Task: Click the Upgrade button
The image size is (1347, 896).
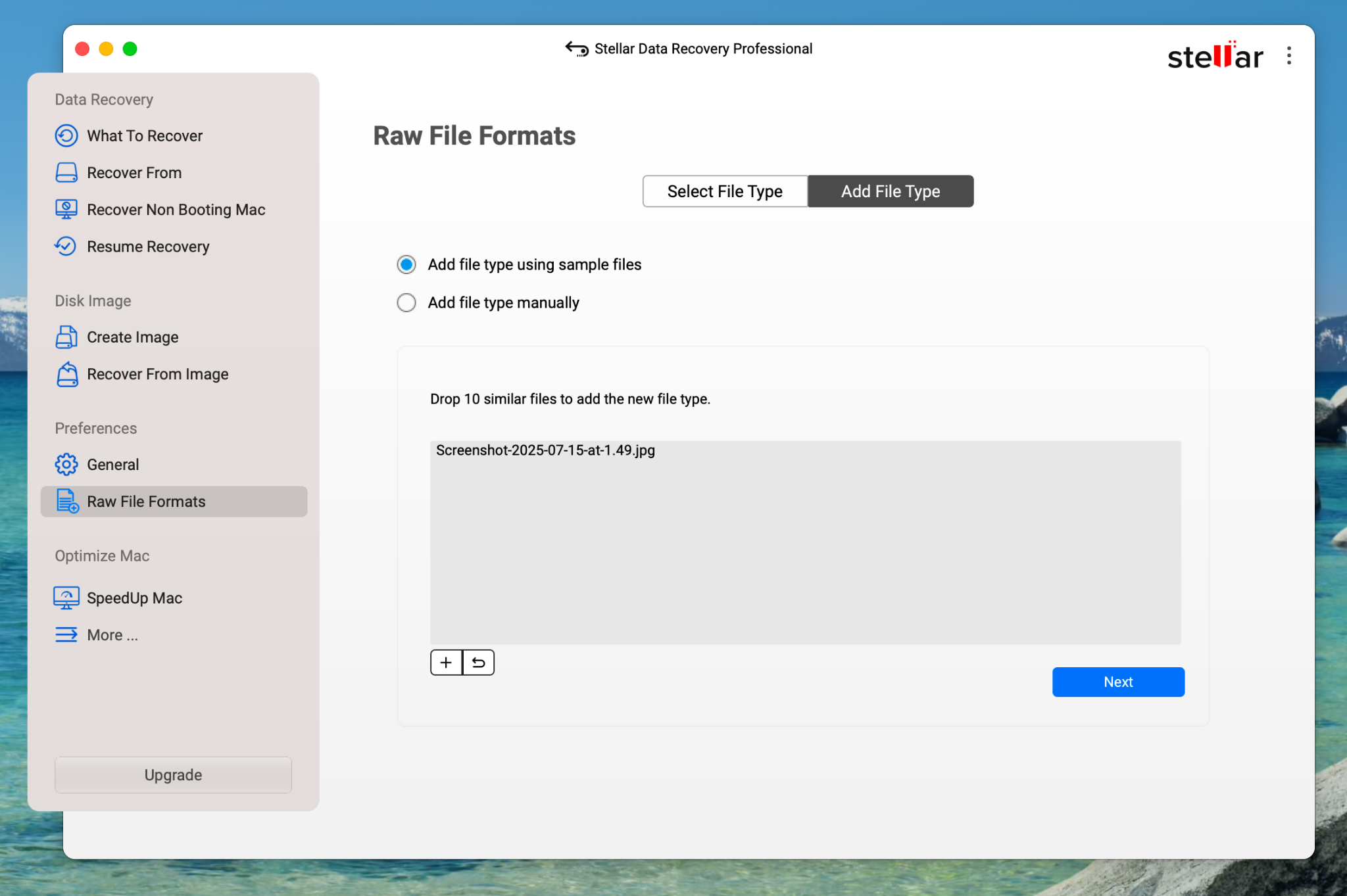Action: click(173, 775)
